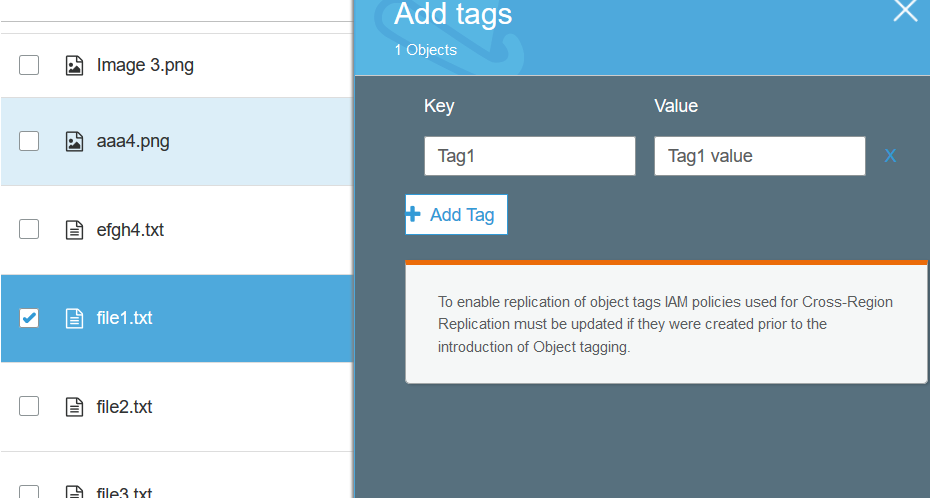This screenshot has height=498, width=930.
Task: Enable the file2.txt checkbox
Action: pyautogui.click(x=30, y=407)
